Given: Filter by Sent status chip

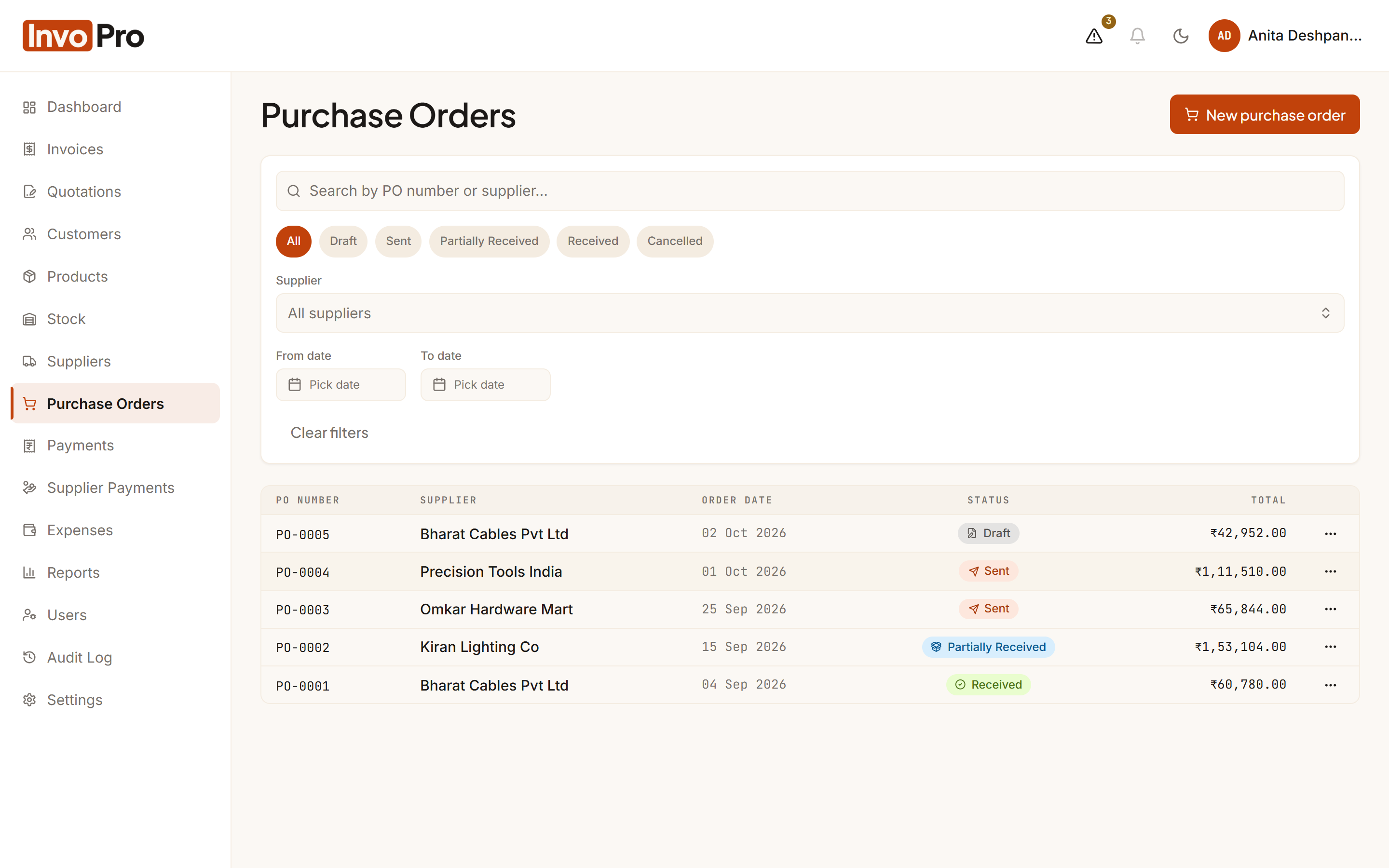Looking at the screenshot, I should (398, 241).
